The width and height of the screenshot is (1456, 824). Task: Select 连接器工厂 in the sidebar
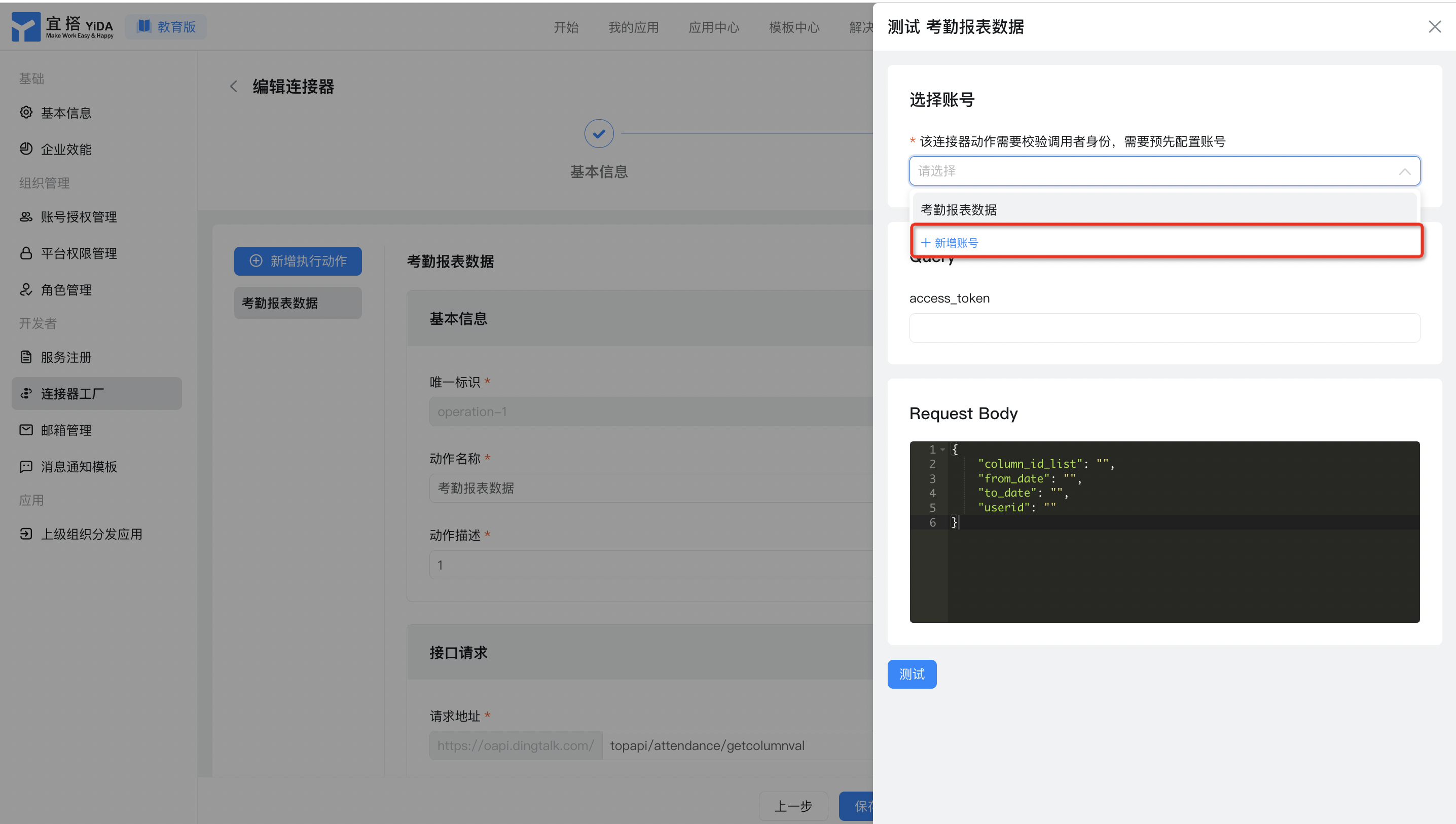[x=96, y=393]
